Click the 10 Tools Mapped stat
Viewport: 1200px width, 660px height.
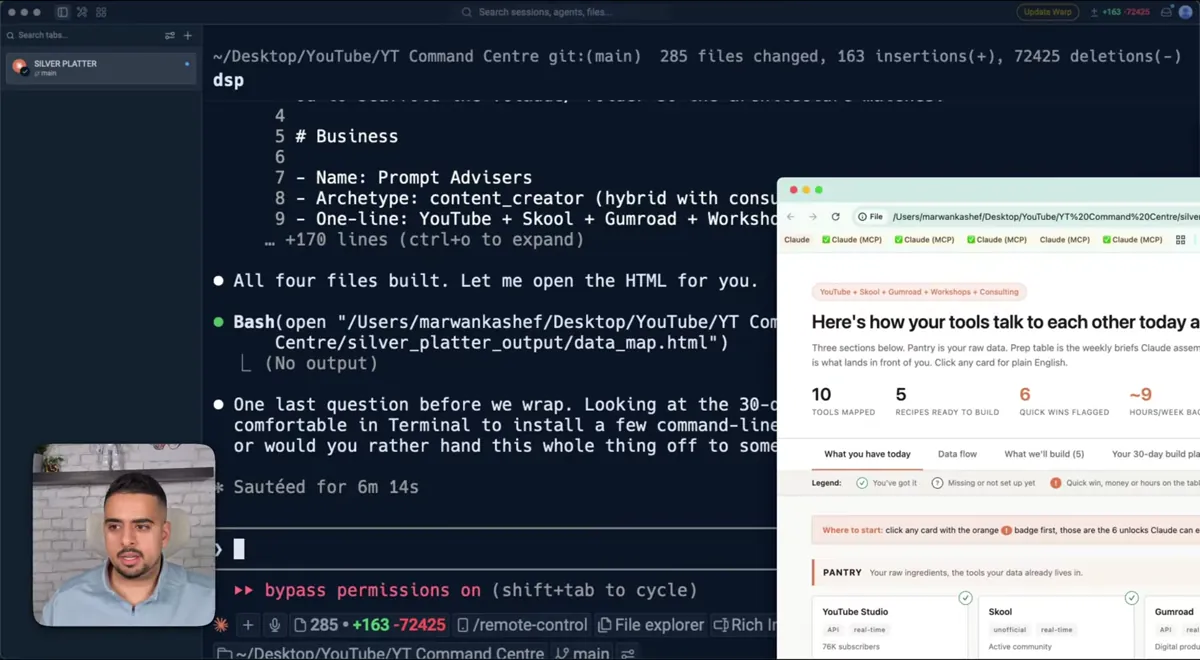843,400
